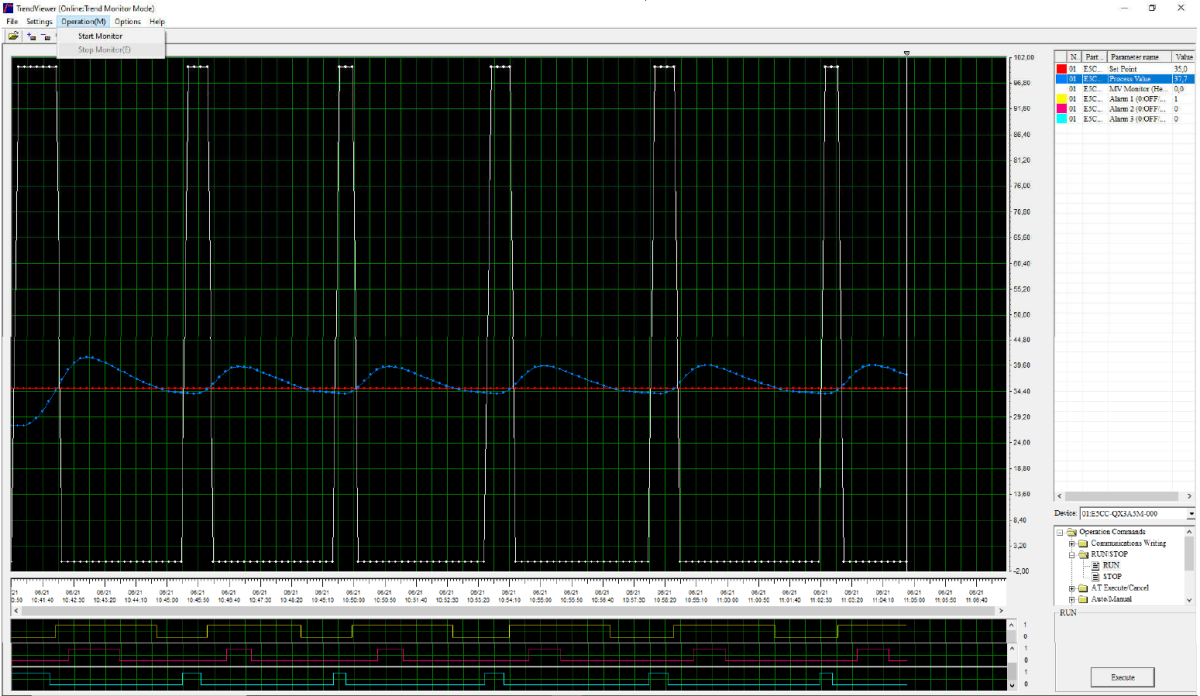Image resolution: width=1200 pixels, height=696 pixels.
Task: Select the AT Execute/Cancel folder
Action: click(1120, 588)
